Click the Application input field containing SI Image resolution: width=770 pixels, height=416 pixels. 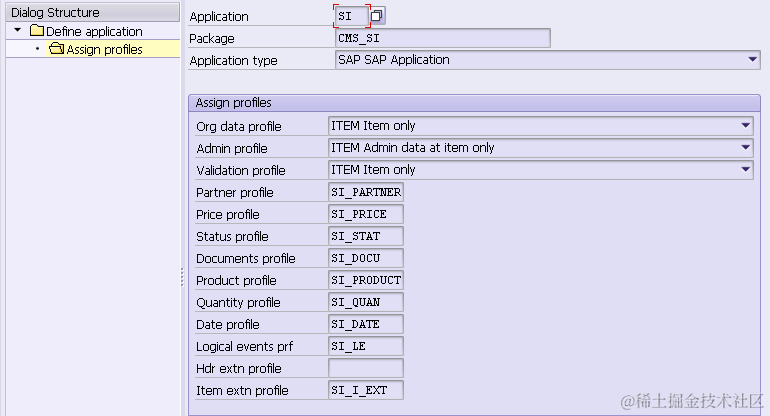351,16
